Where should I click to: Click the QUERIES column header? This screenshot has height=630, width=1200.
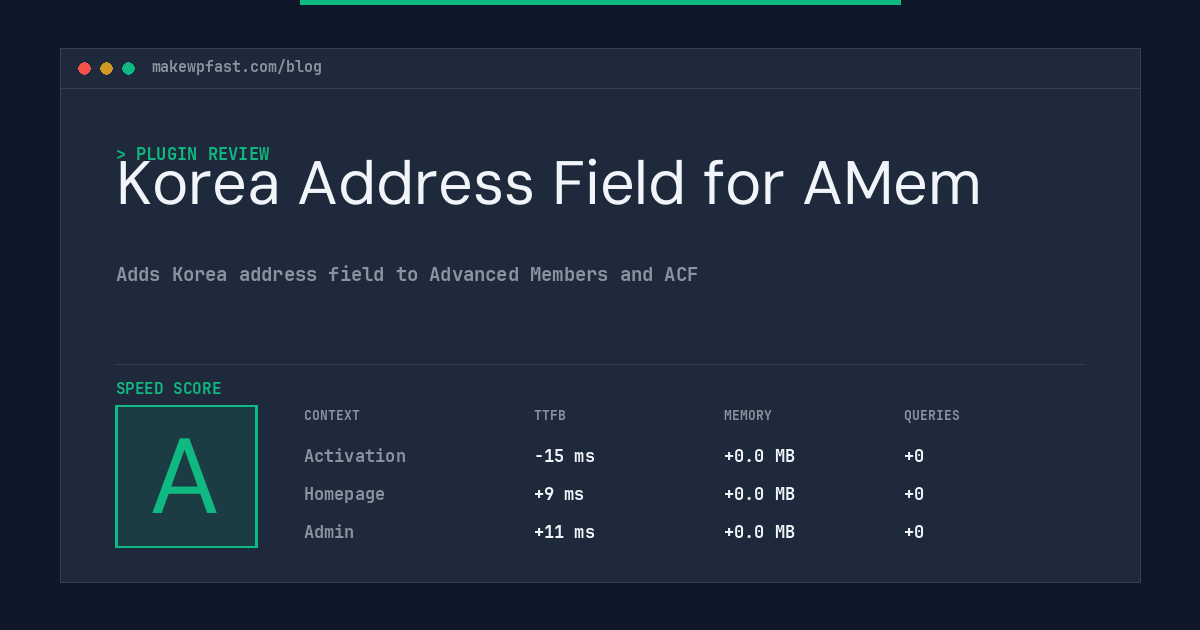pyautogui.click(x=932, y=416)
